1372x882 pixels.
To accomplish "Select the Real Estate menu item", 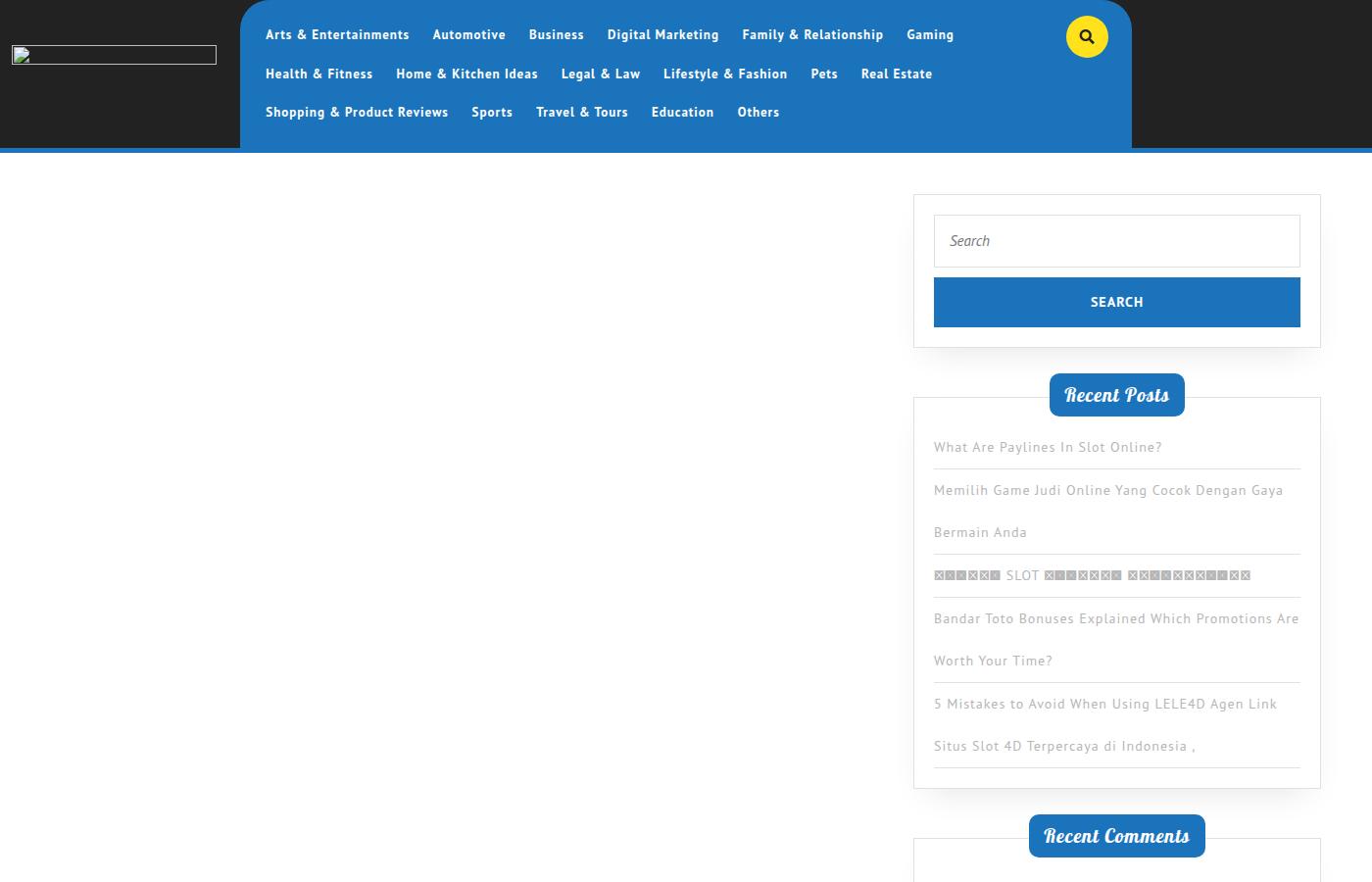I will click(897, 73).
